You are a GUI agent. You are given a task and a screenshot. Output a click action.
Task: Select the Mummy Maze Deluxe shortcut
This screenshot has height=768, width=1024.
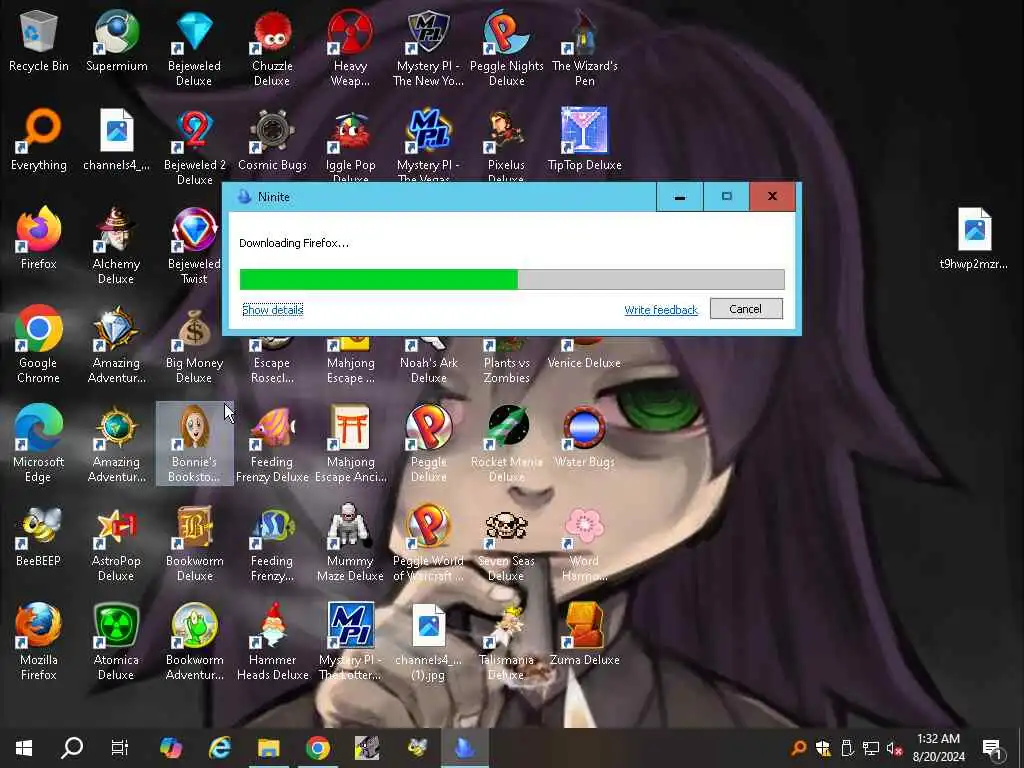click(x=351, y=543)
